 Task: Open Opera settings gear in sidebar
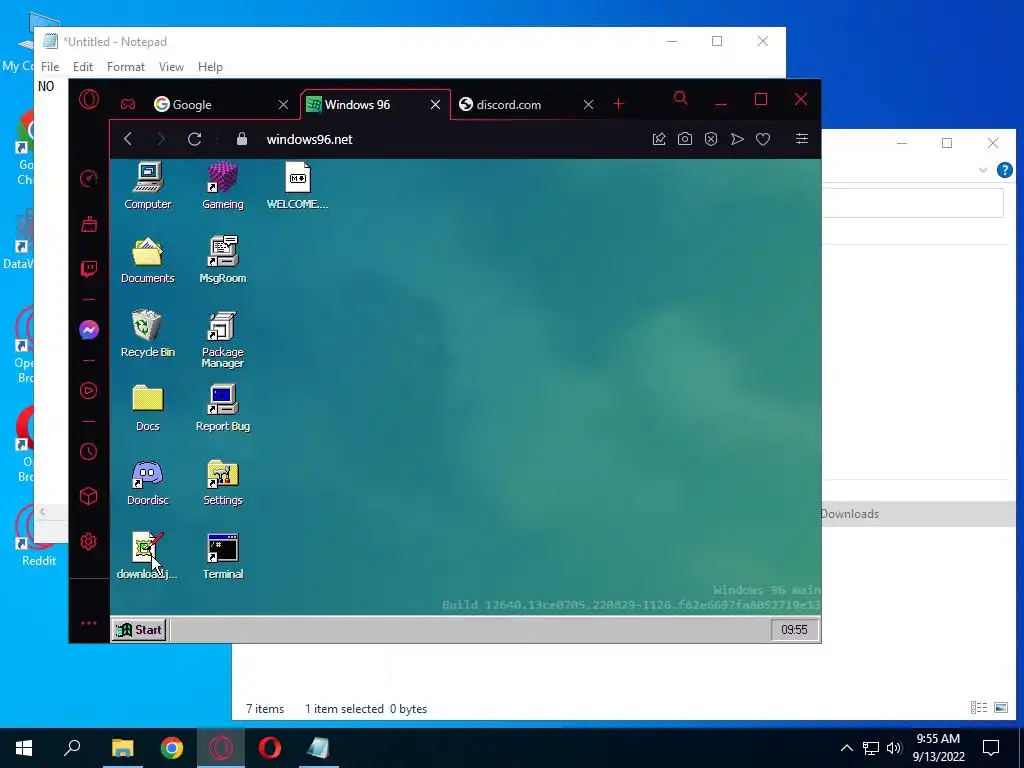point(89,541)
